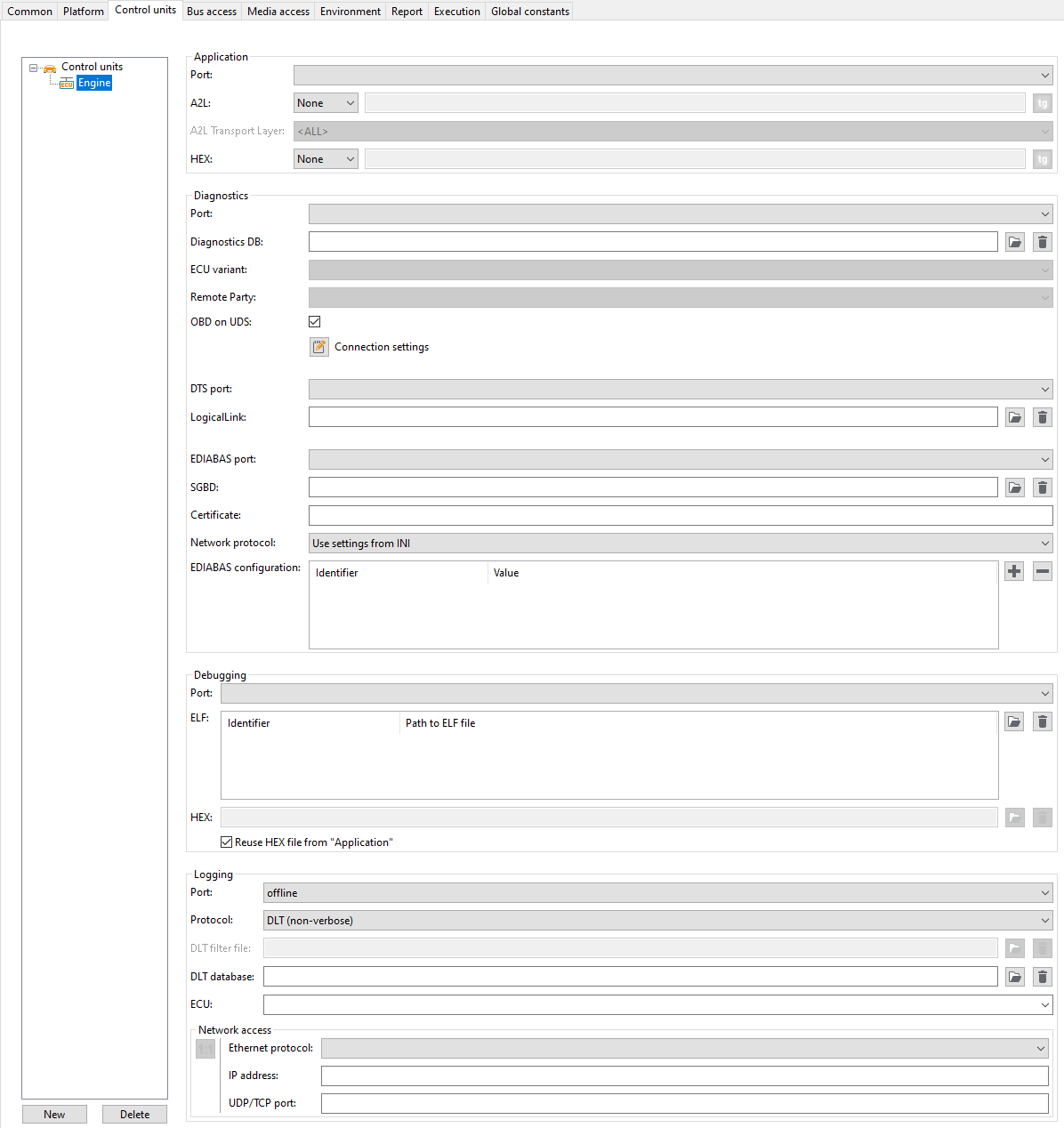Delete the LogicalLink entry

point(1043,417)
